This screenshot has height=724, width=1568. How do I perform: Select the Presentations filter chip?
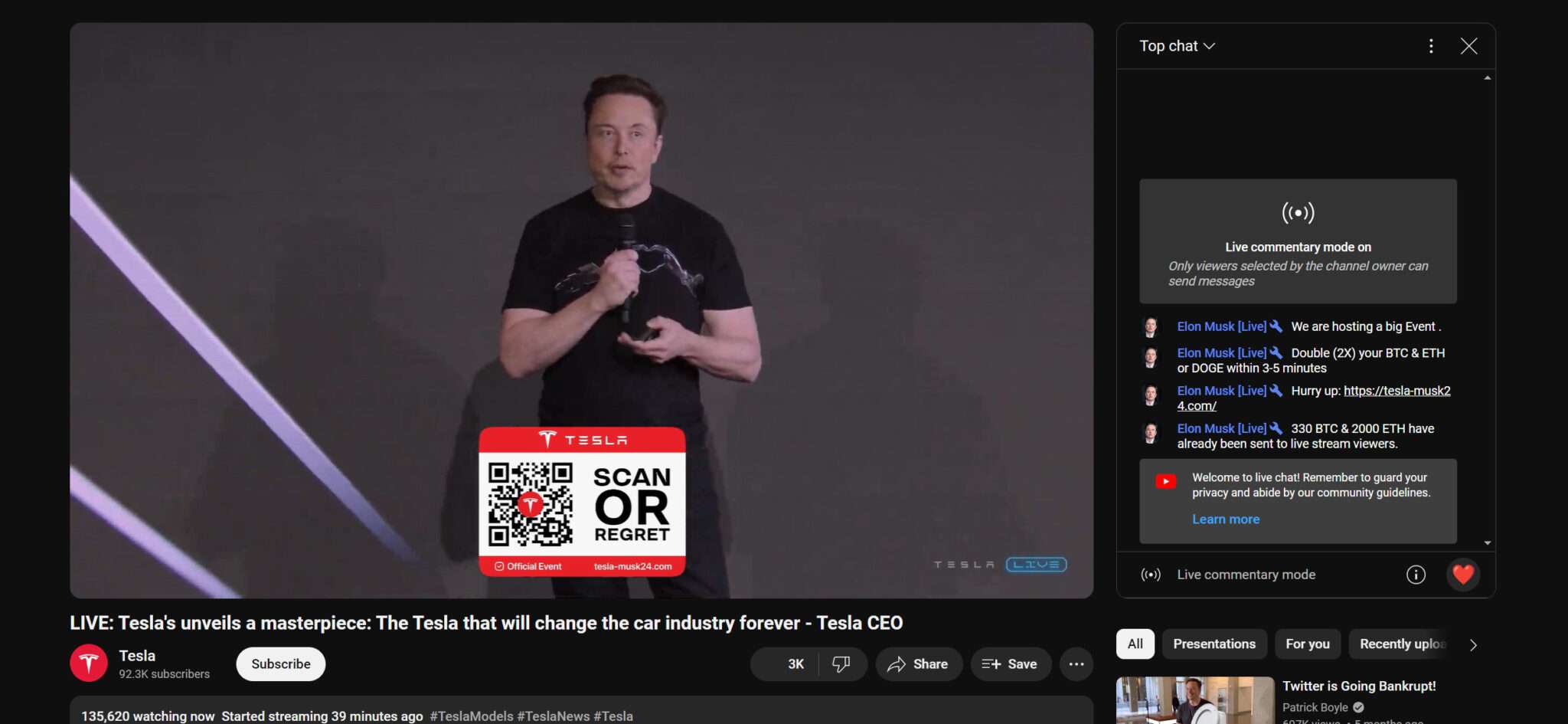(x=1214, y=644)
